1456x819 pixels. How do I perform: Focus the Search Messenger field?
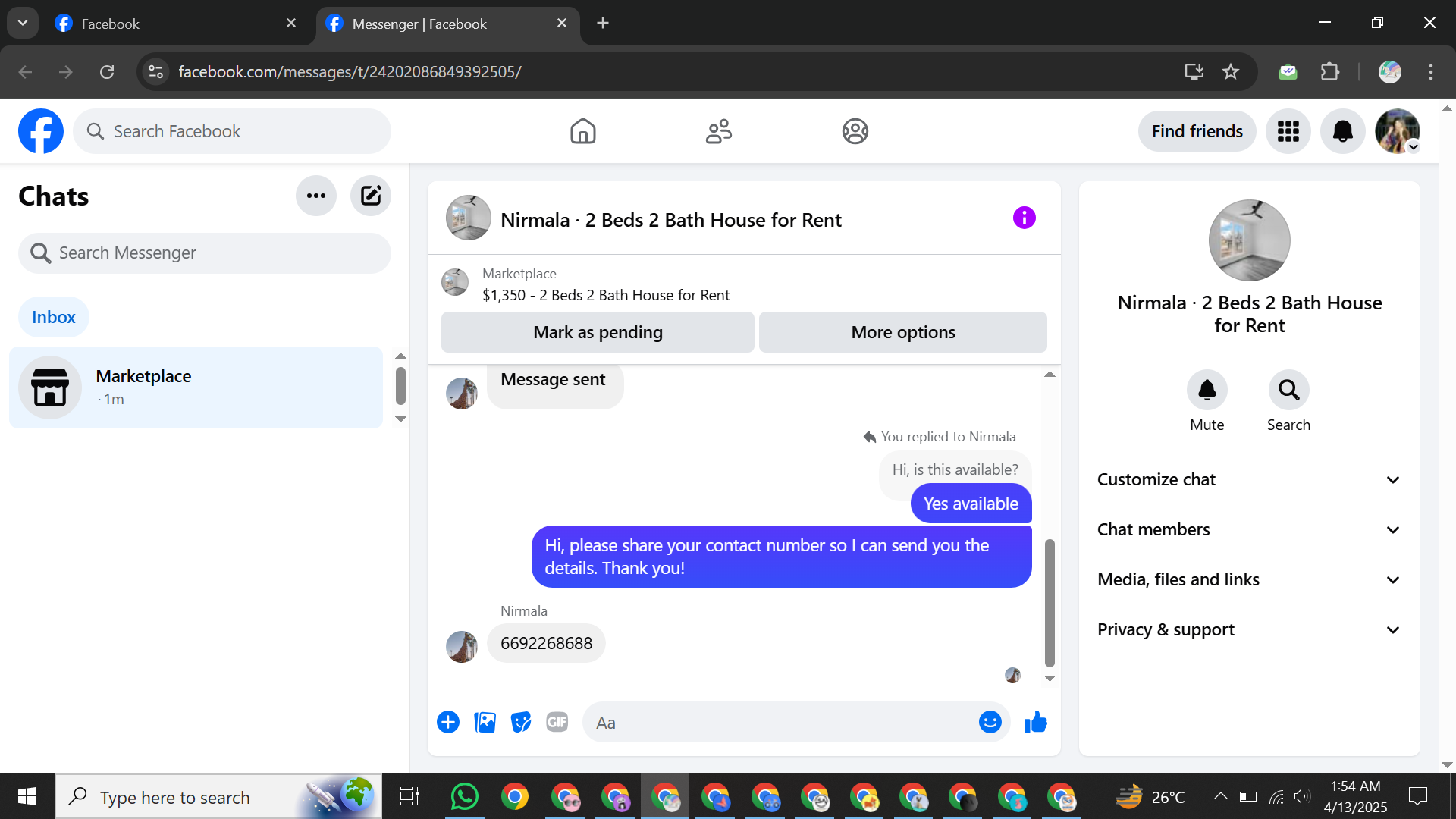(205, 253)
